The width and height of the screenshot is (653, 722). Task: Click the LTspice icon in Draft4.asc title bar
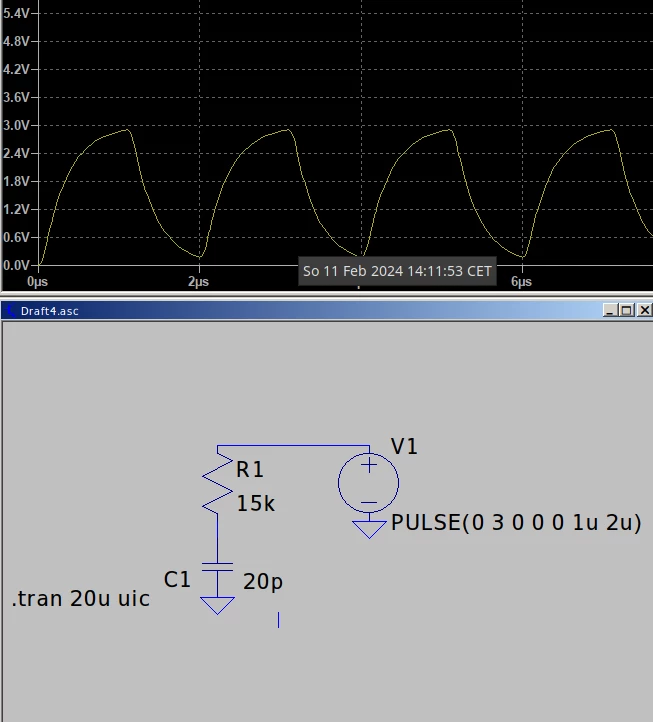point(10,311)
